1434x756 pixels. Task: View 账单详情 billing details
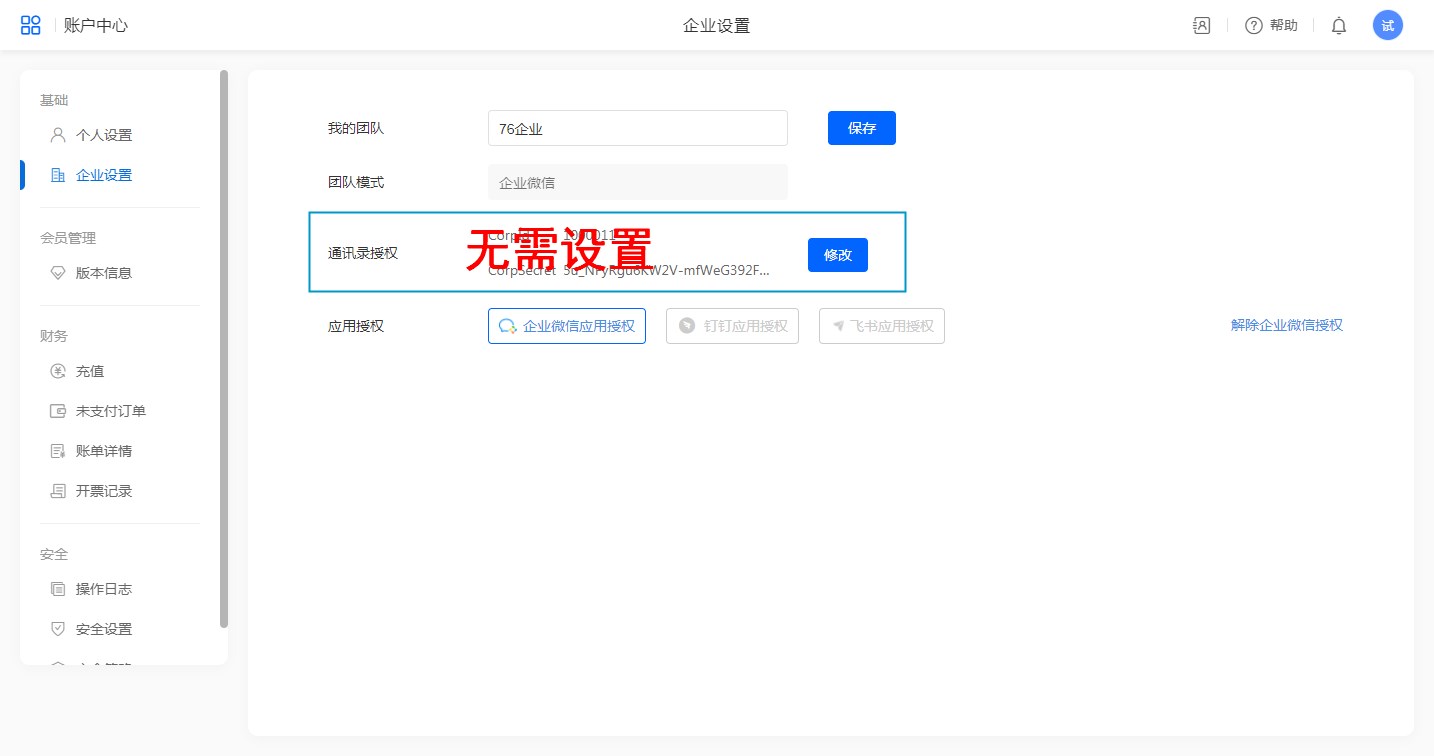pyautogui.click(x=103, y=451)
